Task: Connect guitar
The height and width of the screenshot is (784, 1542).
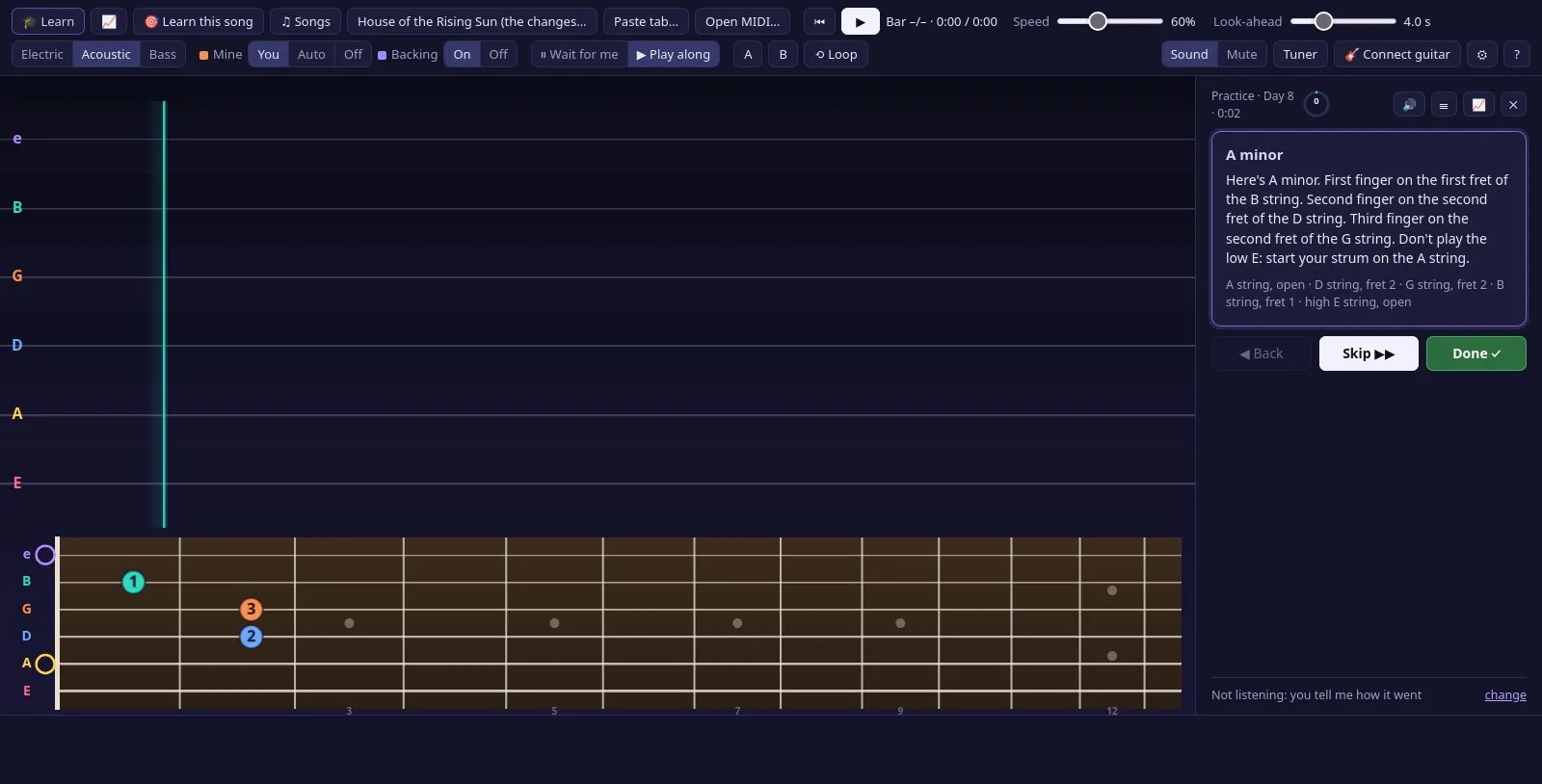Action: 1397,55
